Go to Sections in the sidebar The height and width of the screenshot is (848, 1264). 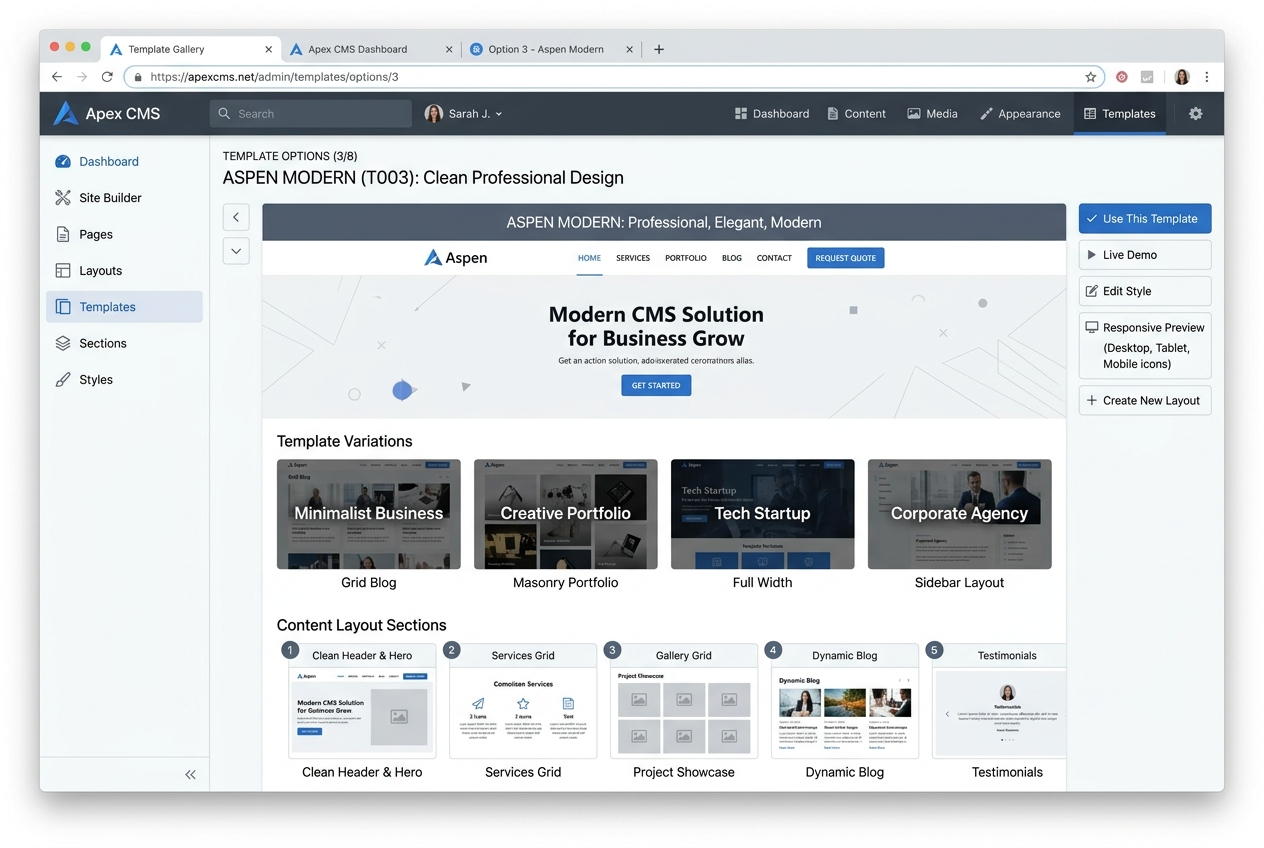(x=124, y=343)
